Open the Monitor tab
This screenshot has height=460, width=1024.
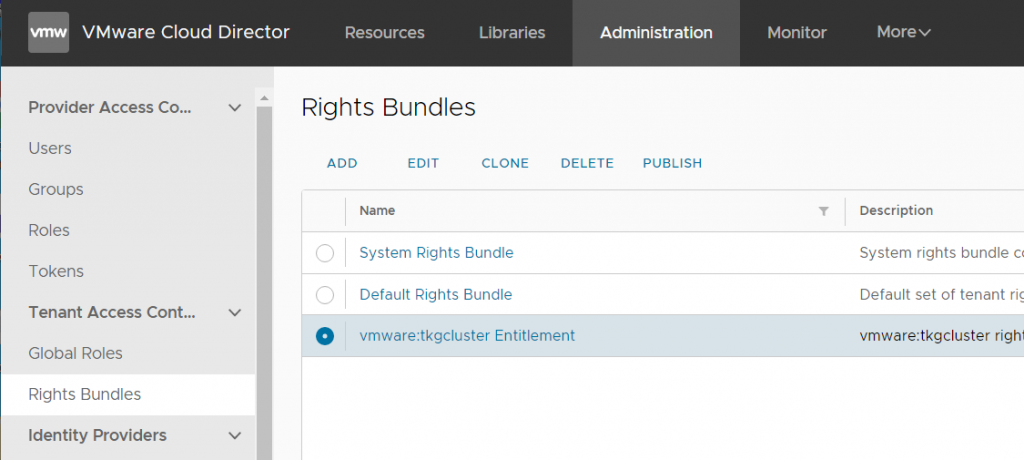[797, 33]
